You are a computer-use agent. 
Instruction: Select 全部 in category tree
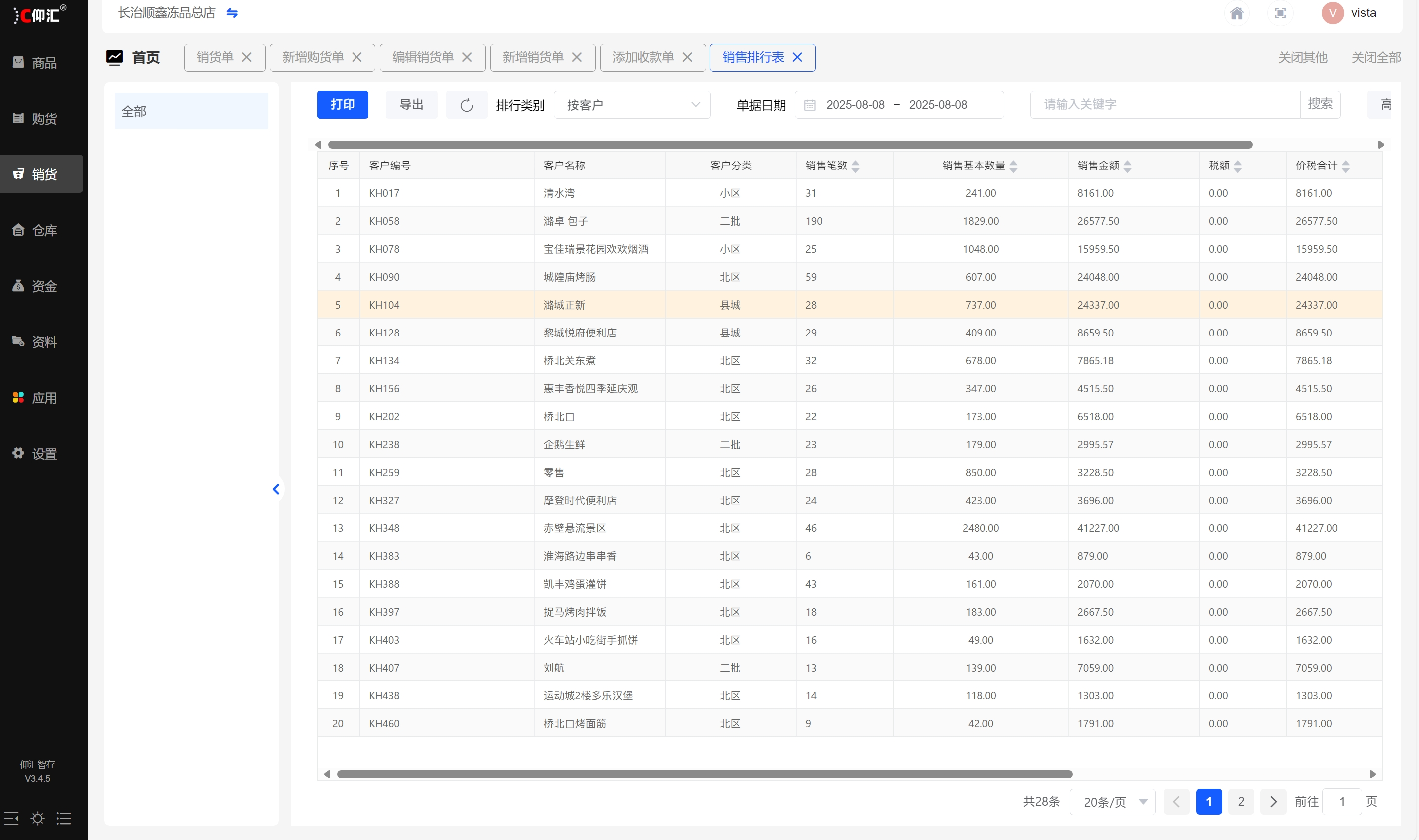pos(191,111)
